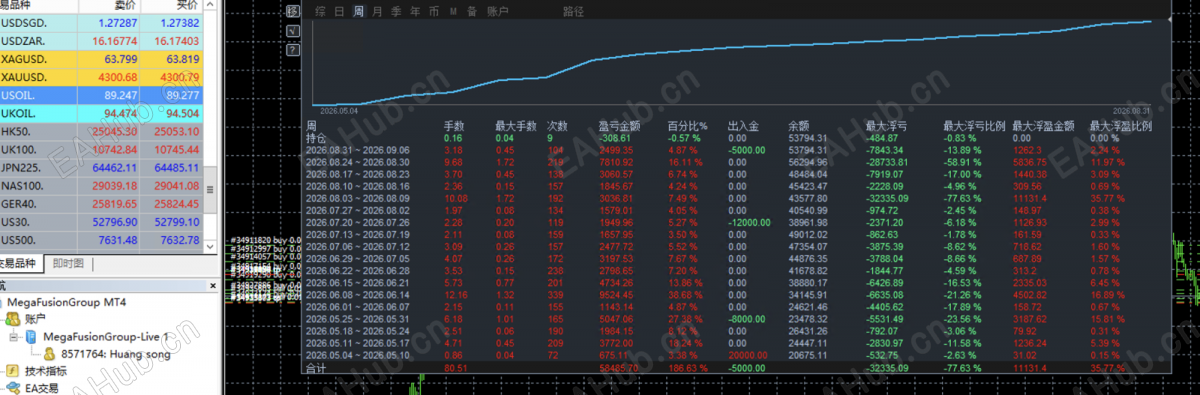
Task: Click the 出入金 column header
Action: pyautogui.click(x=743, y=126)
